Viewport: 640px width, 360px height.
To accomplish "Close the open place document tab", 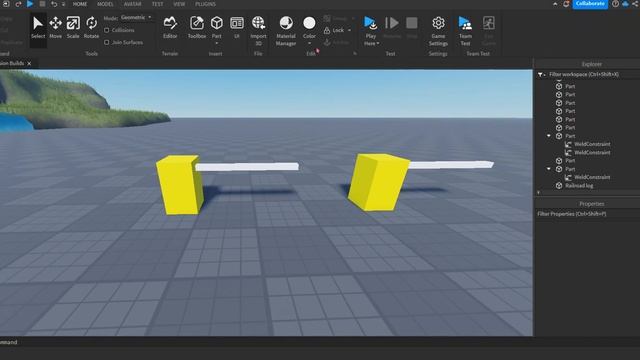I will 29,63.
